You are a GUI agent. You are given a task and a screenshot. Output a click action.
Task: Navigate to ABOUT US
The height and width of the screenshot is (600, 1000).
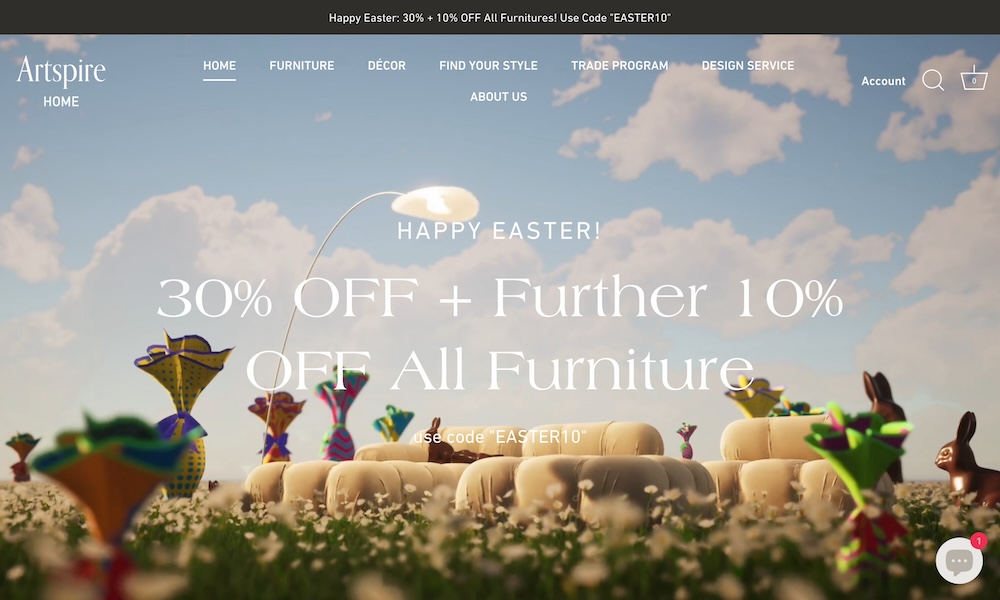coord(499,97)
